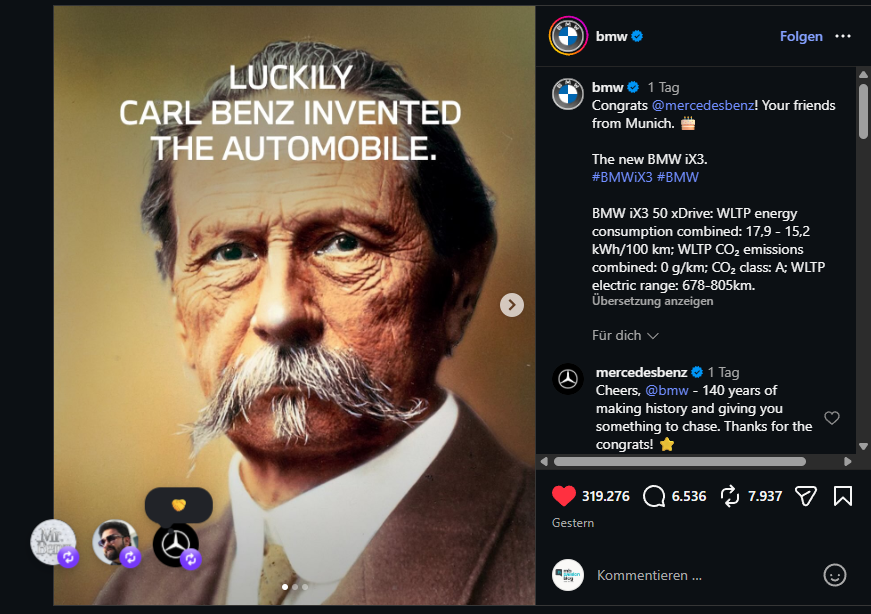
Task: Open the three-dots more options menu
Action: pyautogui.click(x=843, y=36)
